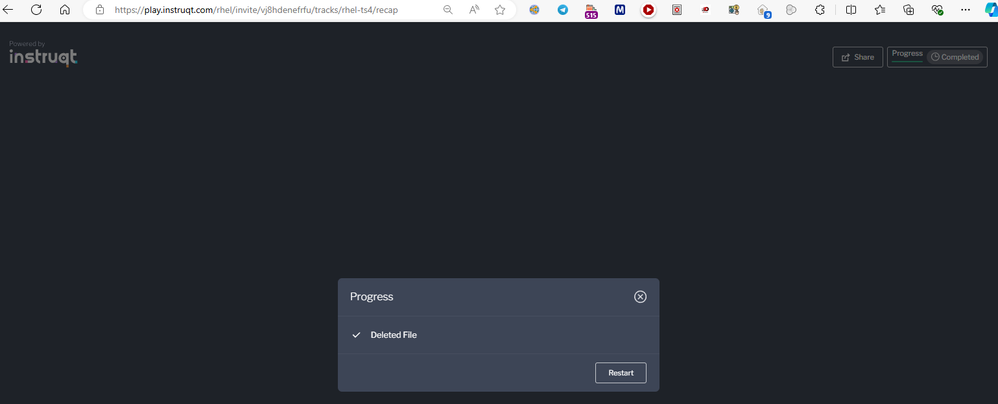Select the Deleted File progress item
This screenshot has height=404, width=998.
(x=393, y=335)
